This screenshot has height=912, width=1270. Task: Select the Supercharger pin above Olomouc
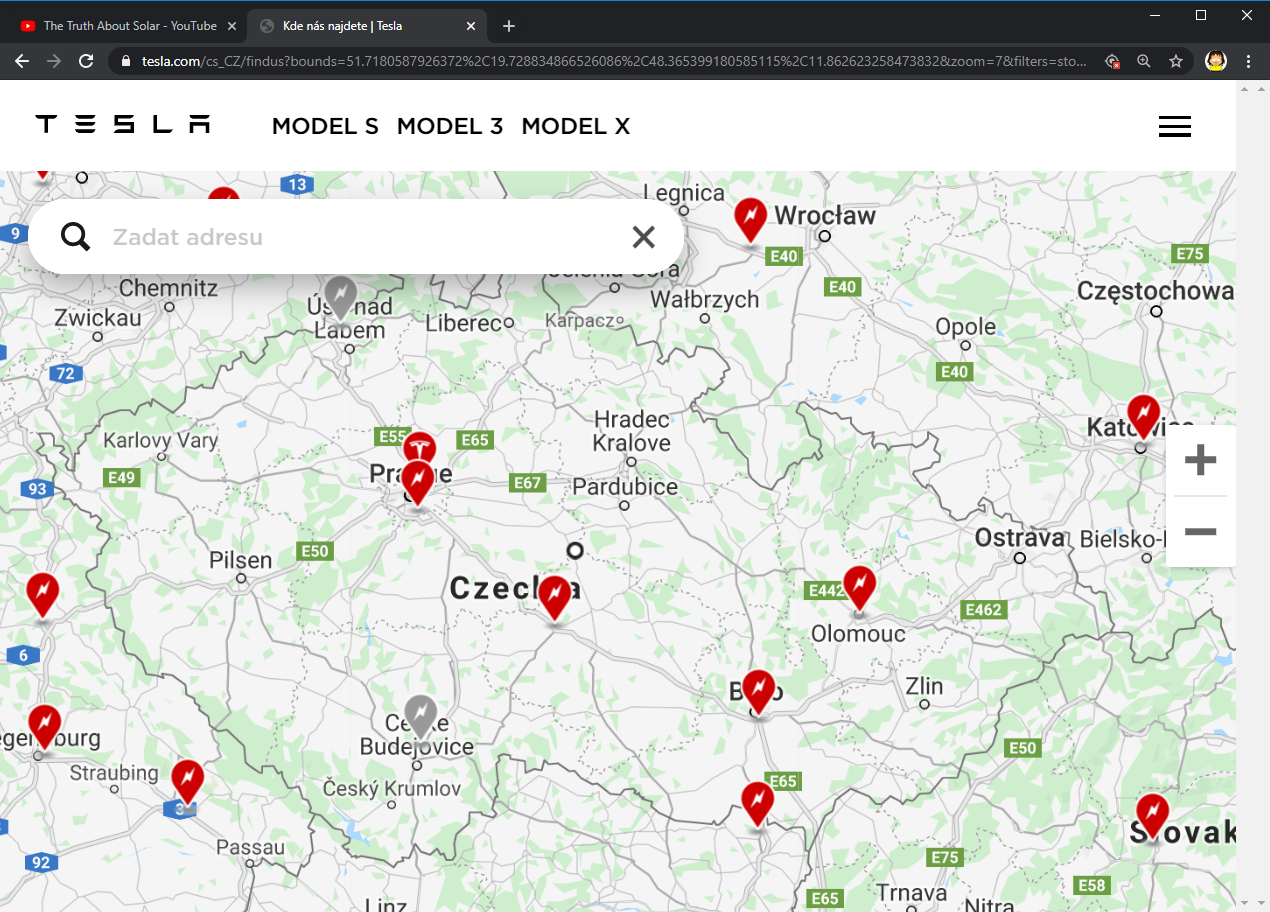tap(859, 587)
